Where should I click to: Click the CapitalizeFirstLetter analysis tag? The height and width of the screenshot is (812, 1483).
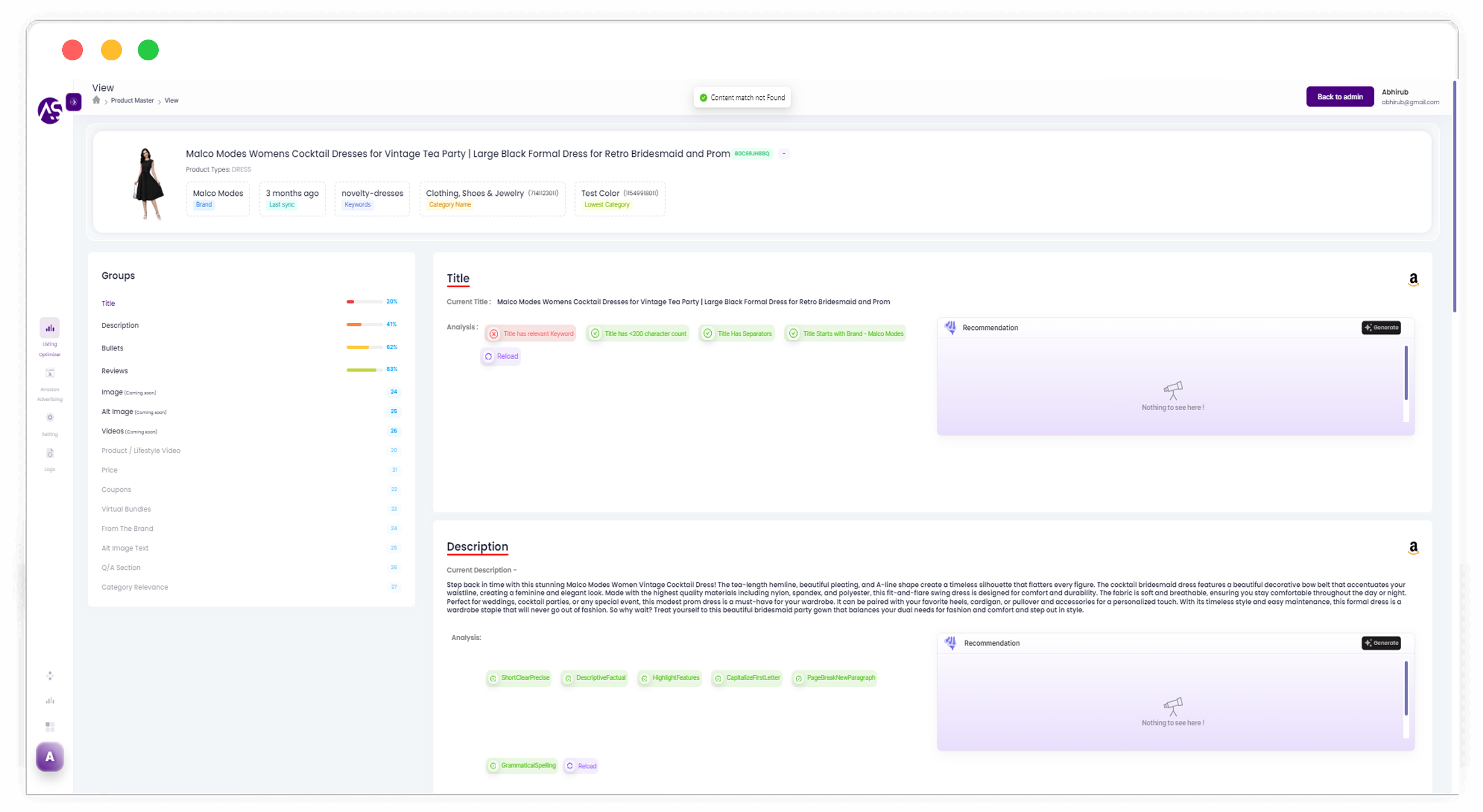[x=746, y=678]
